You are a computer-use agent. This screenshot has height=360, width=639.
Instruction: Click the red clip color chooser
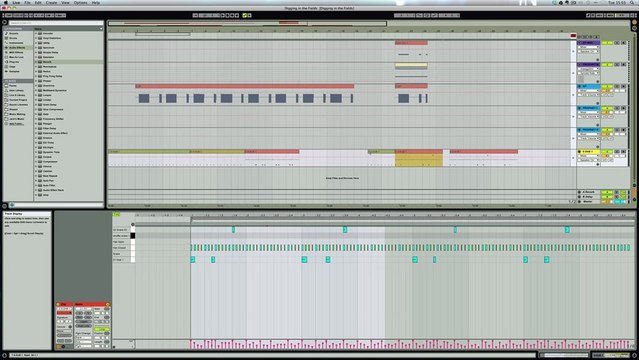64,313
